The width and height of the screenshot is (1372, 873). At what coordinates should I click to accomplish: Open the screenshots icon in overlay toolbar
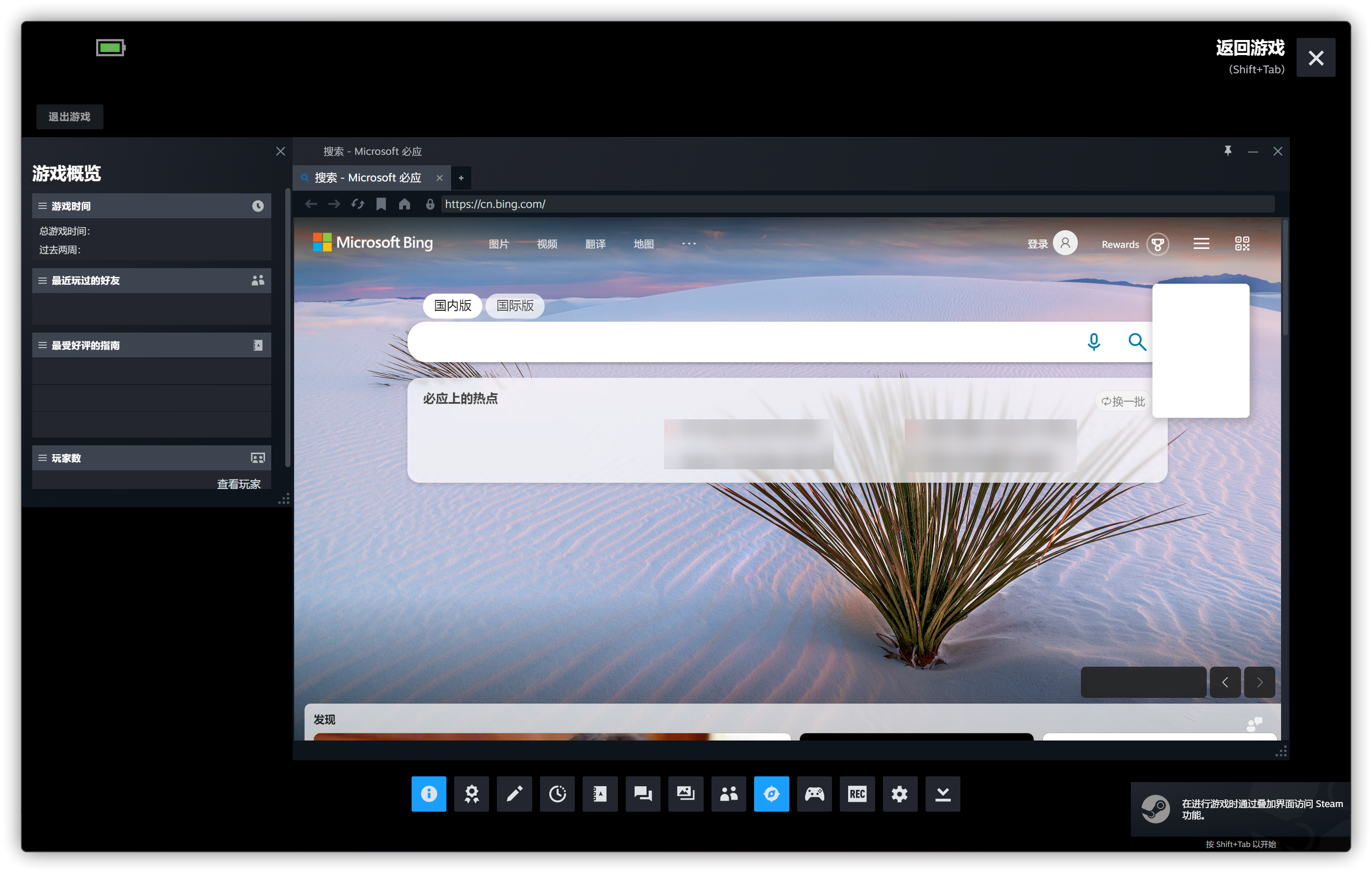tap(685, 794)
